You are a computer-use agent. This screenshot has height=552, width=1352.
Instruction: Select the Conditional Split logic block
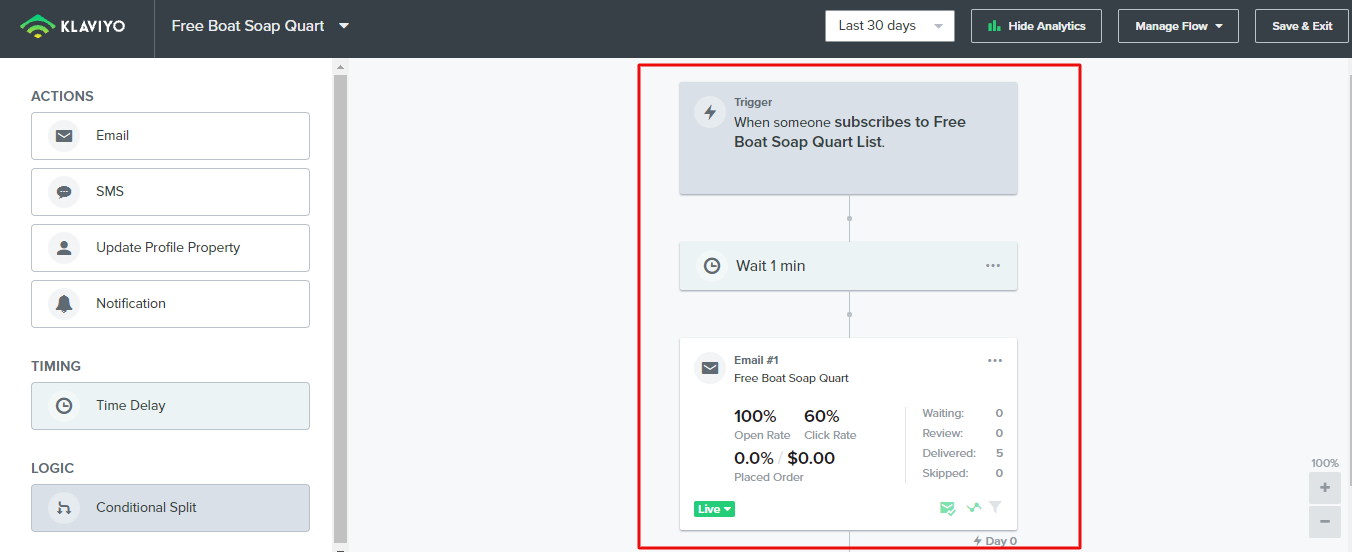(x=170, y=508)
